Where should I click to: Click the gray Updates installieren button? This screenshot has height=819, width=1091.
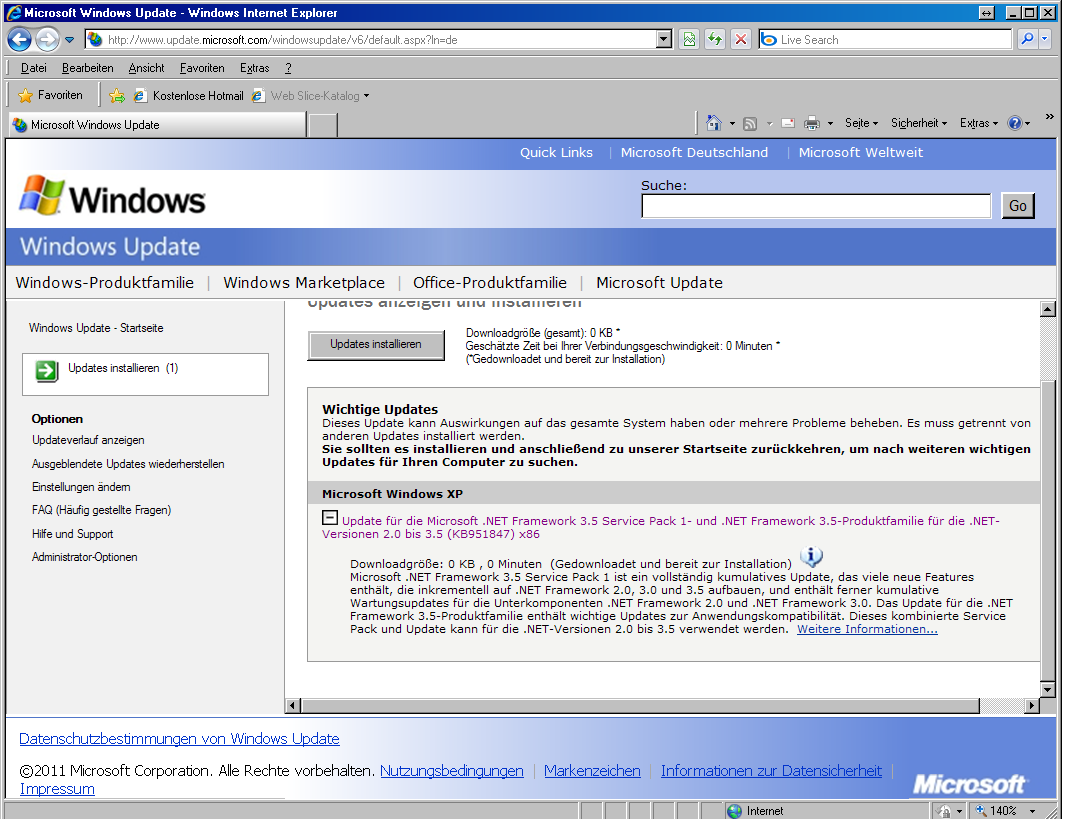tap(376, 344)
